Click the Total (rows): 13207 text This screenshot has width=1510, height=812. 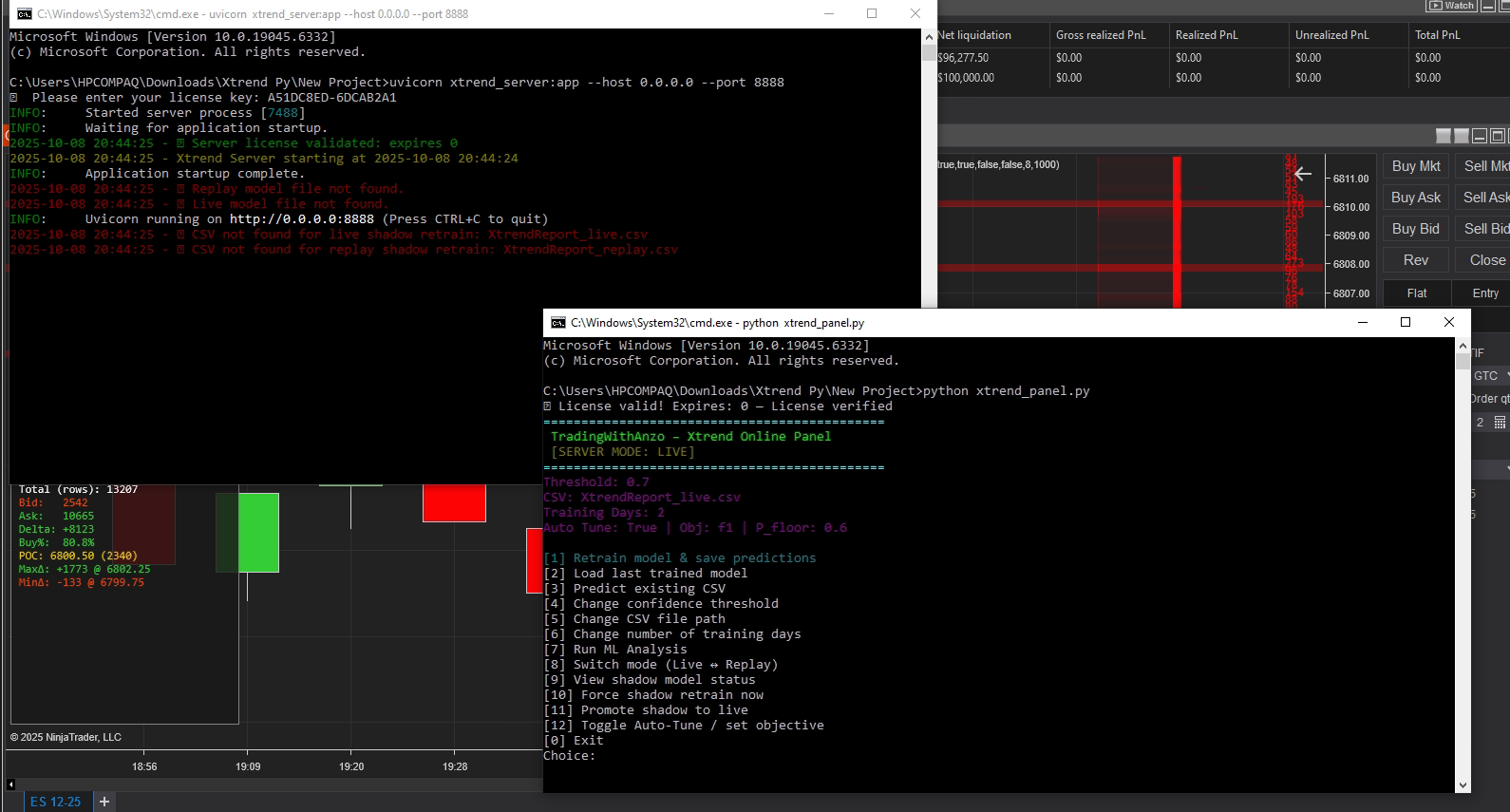point(78,490)
